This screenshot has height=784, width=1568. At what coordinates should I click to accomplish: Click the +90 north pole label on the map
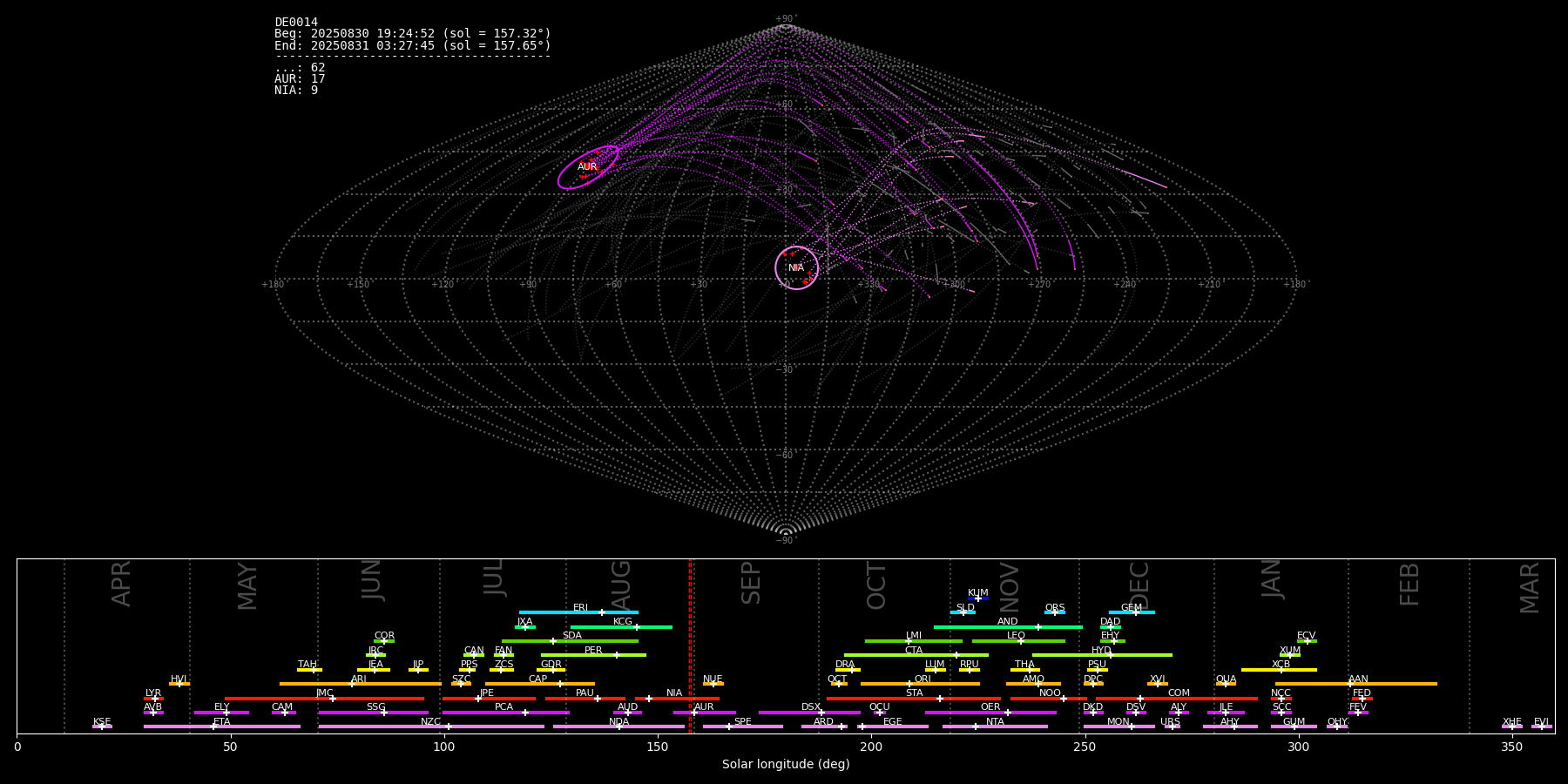[785, 18]
